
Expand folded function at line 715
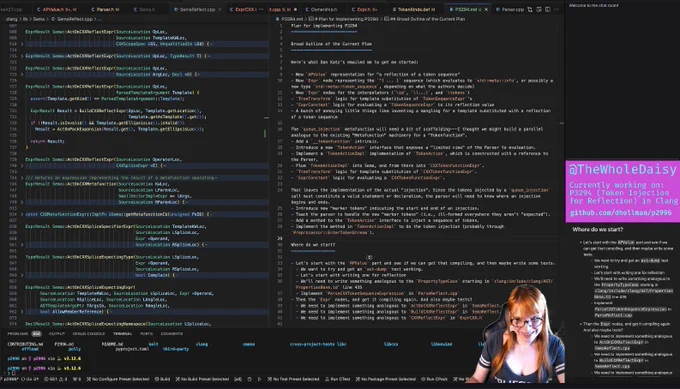(x=22, y=56)
